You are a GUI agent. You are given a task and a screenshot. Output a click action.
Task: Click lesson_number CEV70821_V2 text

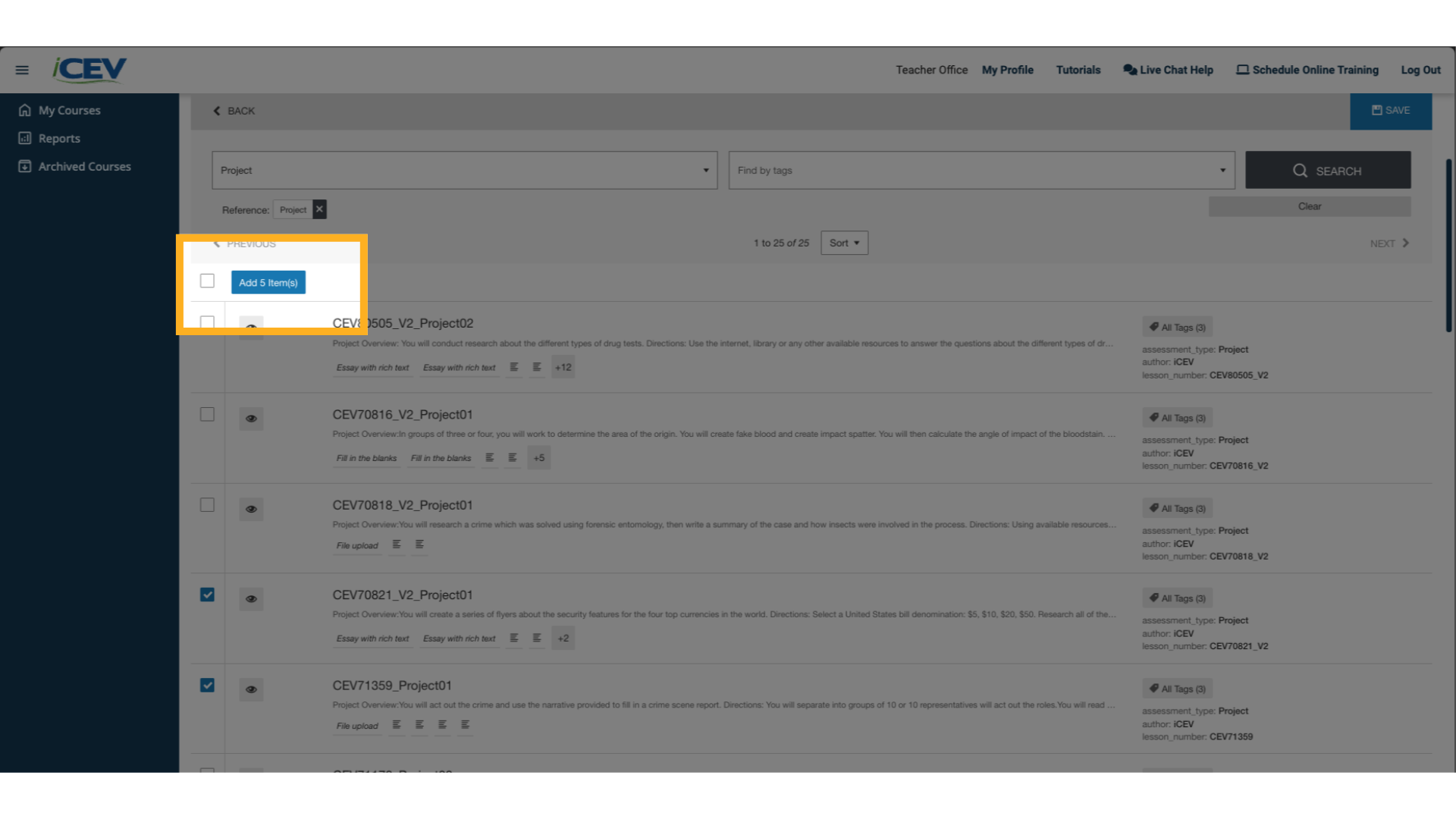pyautogui.click(x=1205, y=646)
